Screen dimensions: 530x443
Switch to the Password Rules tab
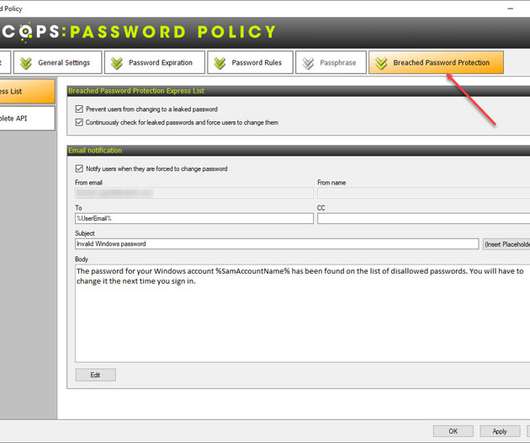250,63
